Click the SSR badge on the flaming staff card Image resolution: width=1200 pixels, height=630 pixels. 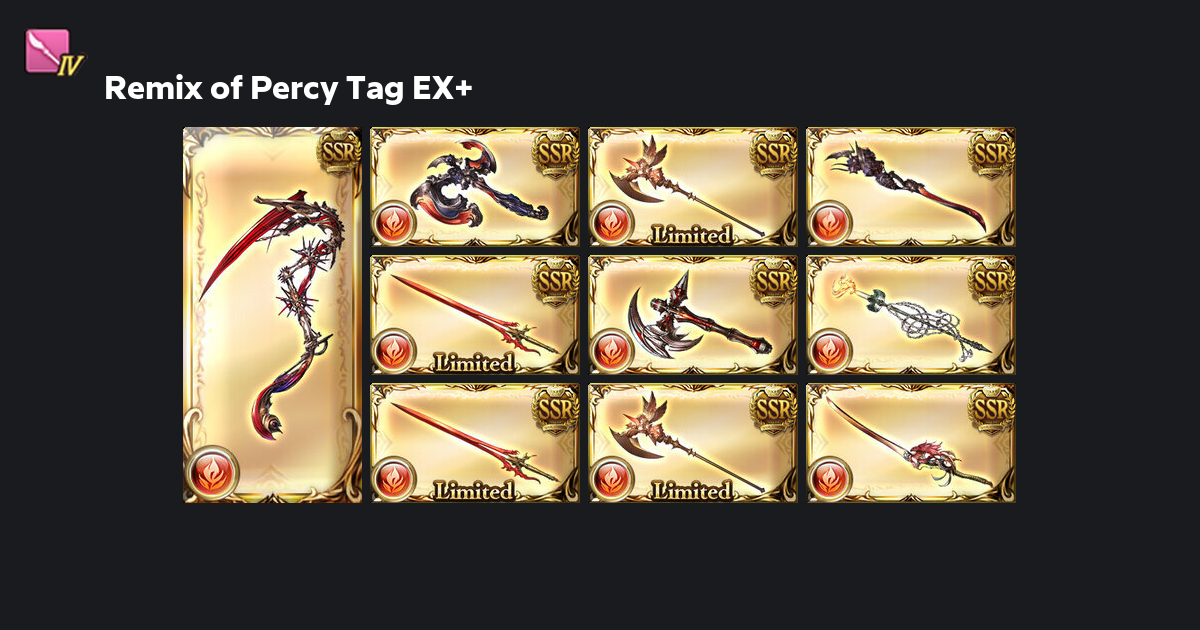(992, 279)
